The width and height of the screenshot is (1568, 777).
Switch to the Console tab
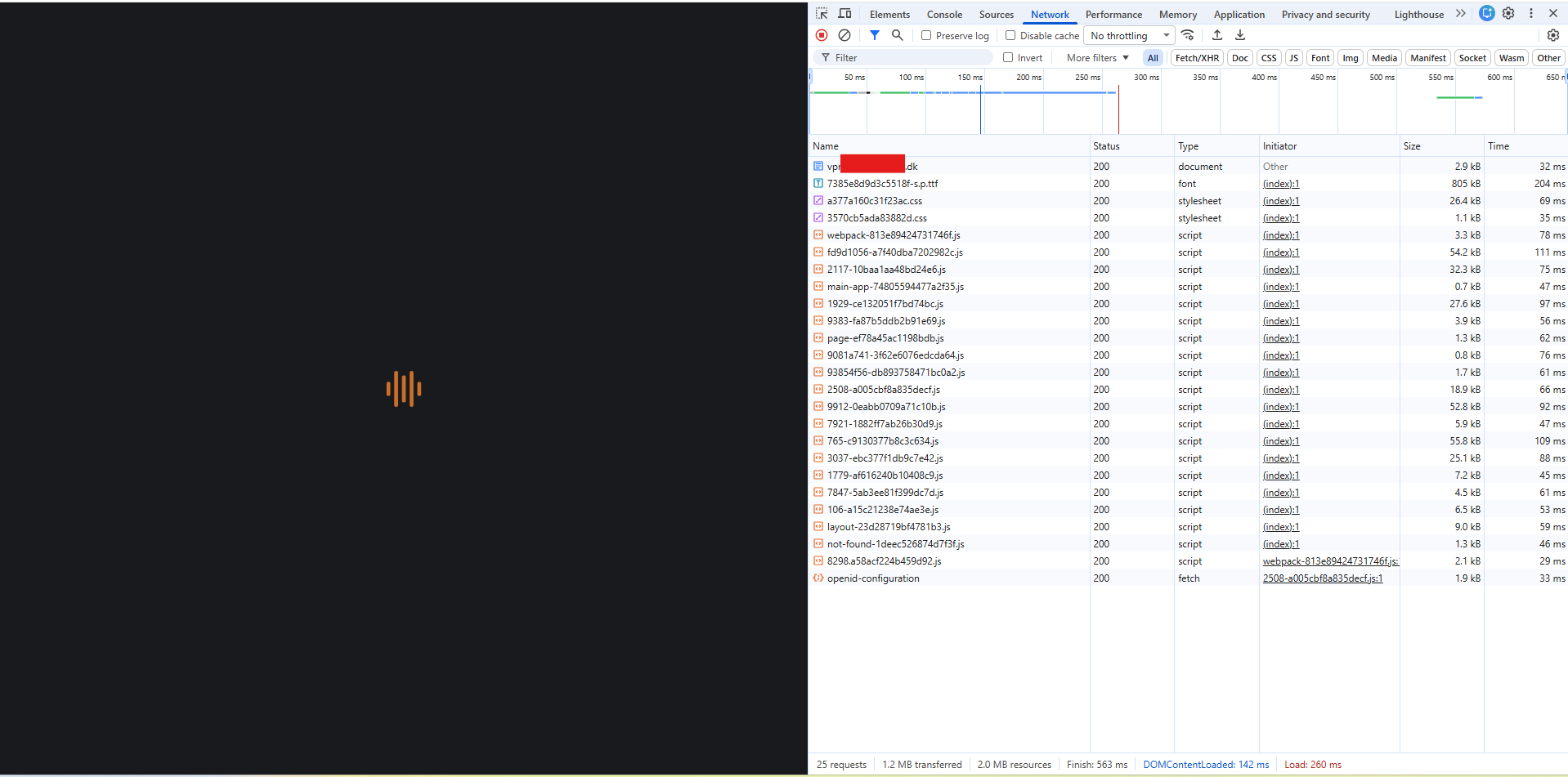coord(944,15)
